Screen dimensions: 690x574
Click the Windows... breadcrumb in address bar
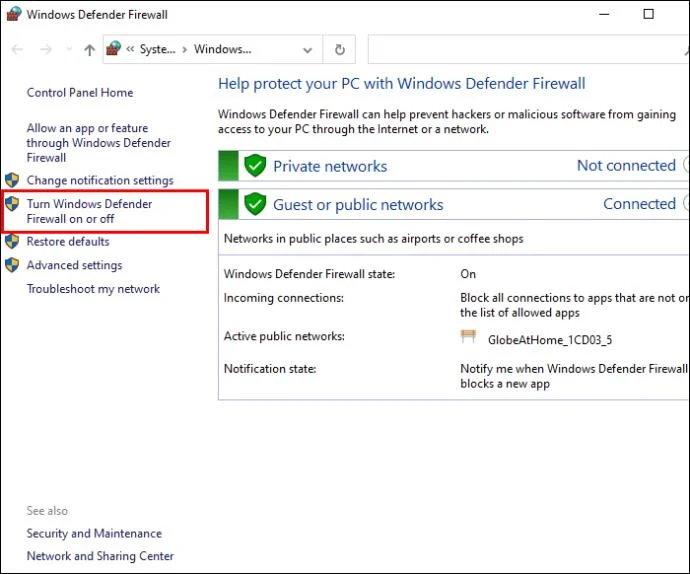(x=223, y=49)
